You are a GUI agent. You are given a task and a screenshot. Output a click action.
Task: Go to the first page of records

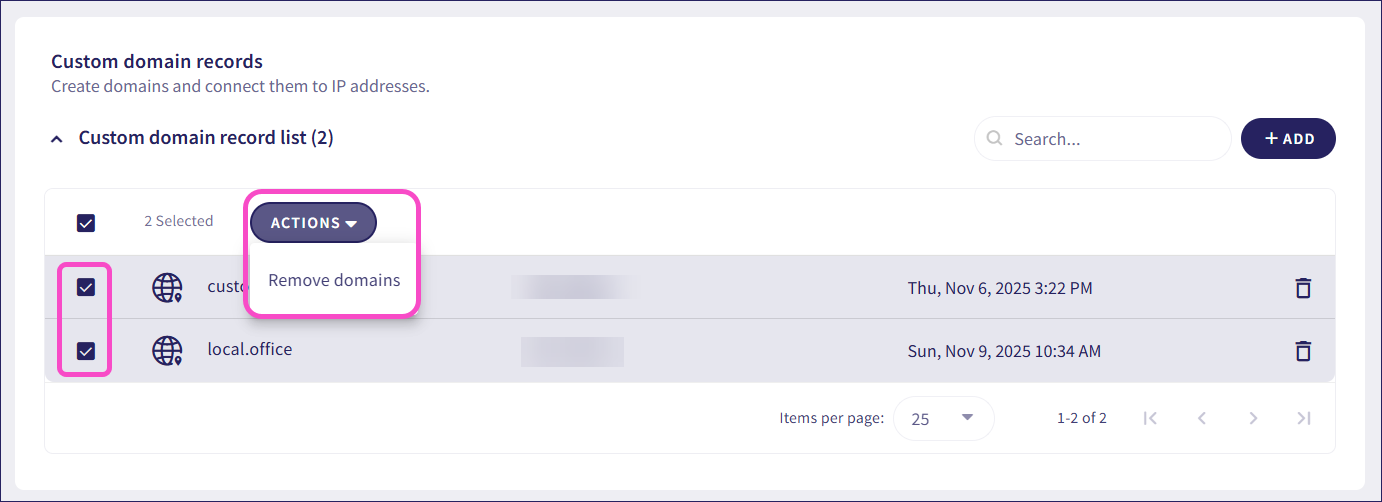tap(1150, 418)
